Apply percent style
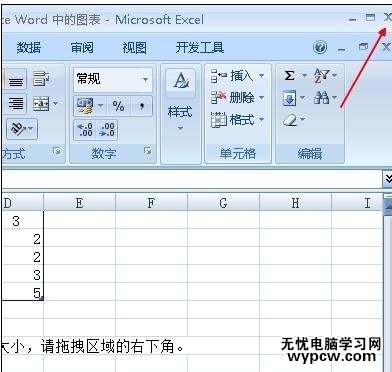Image resolution: width=392 pixels, height=372 pixels. coord(118,106)
